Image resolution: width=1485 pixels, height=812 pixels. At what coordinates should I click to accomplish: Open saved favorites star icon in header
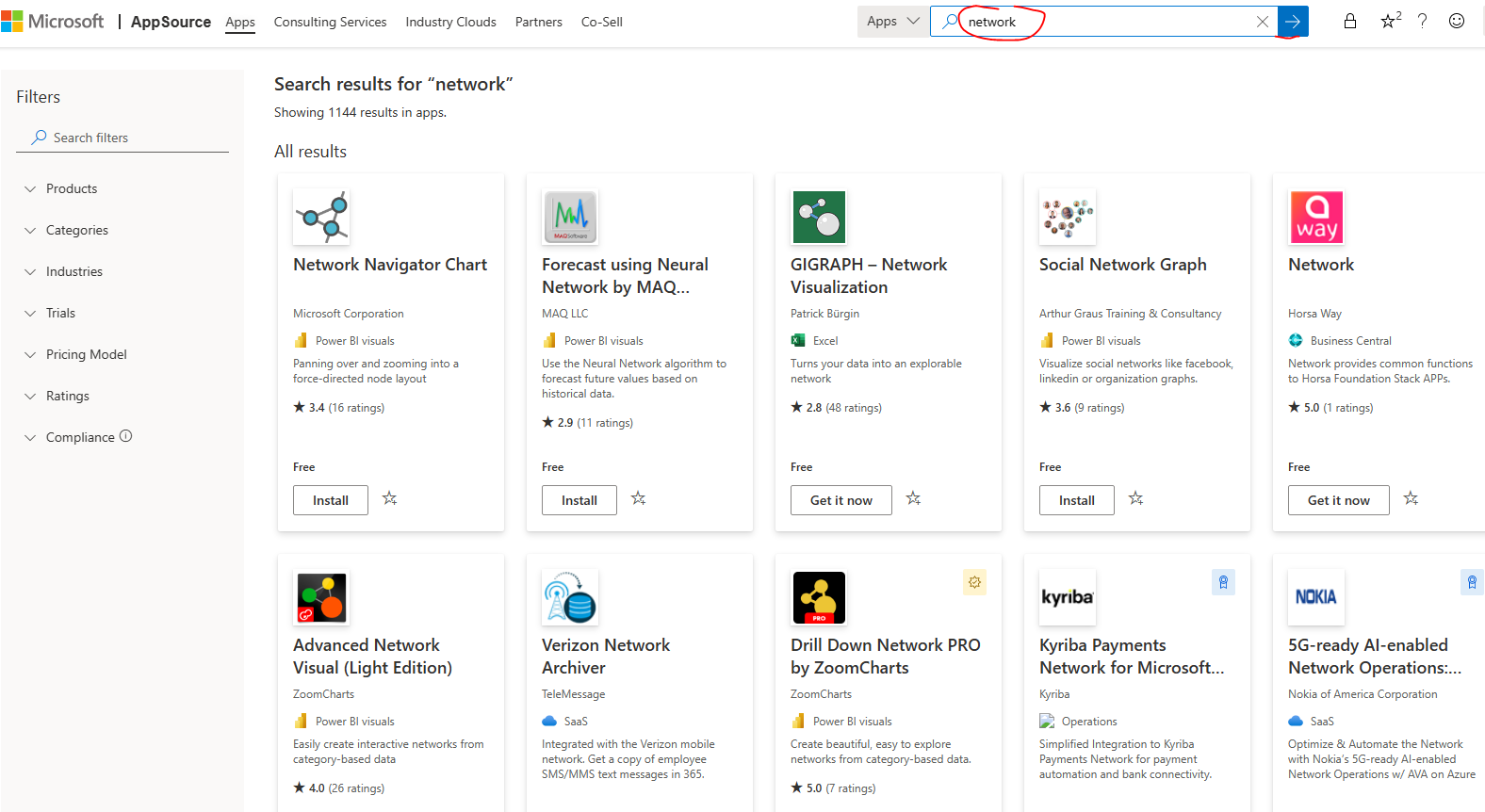pos(1390,21)
